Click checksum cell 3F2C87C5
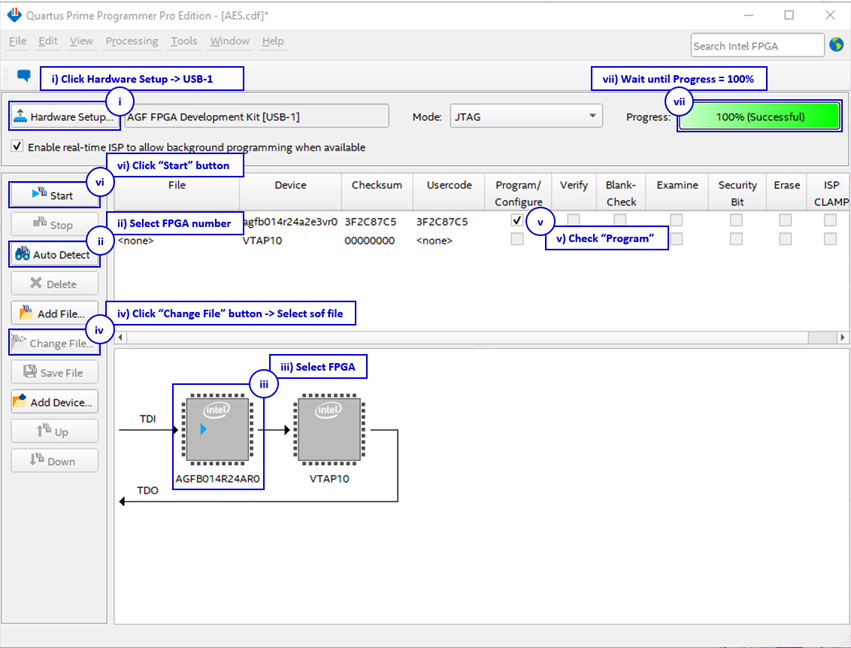The height and width of the screenshot is (648, 851). click(371, 221)
